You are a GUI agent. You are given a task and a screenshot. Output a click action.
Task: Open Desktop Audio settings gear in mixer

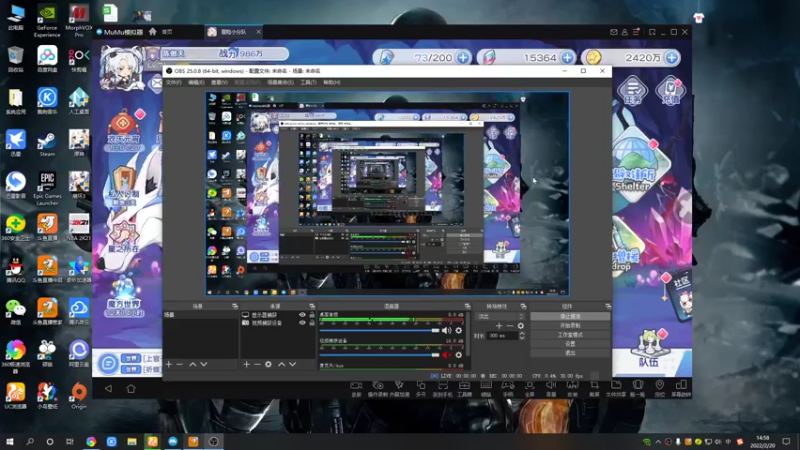(x=459, y=331)
